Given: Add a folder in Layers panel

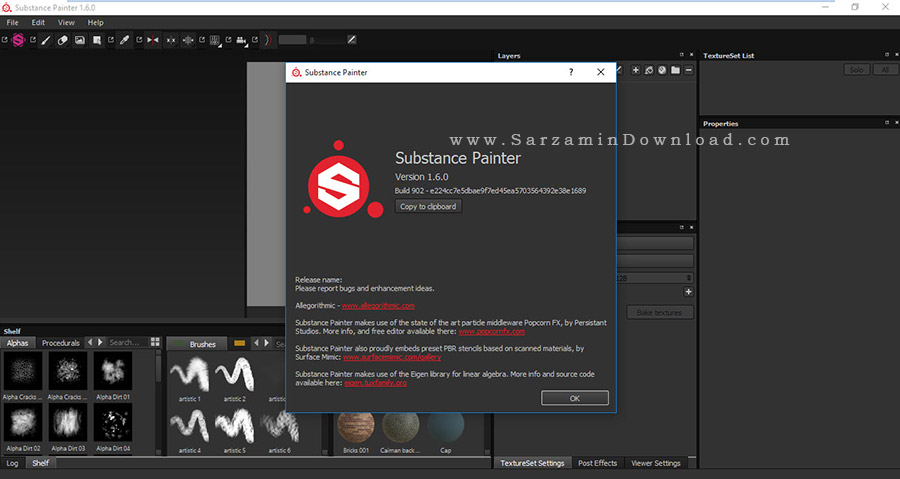Looking at the screenshot, I should pyautogui.click(x=675, y=70).
